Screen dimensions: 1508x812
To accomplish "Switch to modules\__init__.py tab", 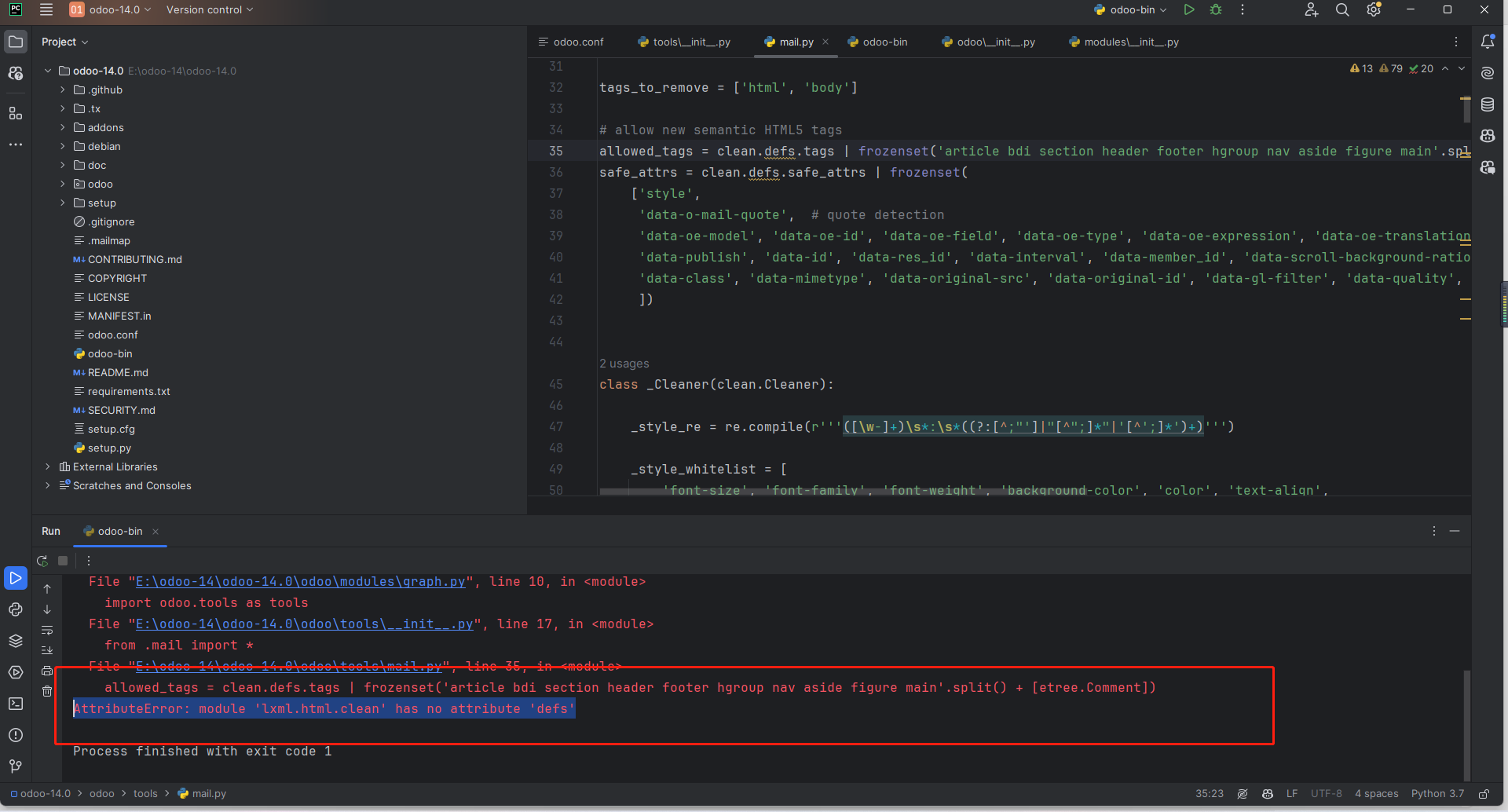I will pyautogui.click(x=1124, y=42).
